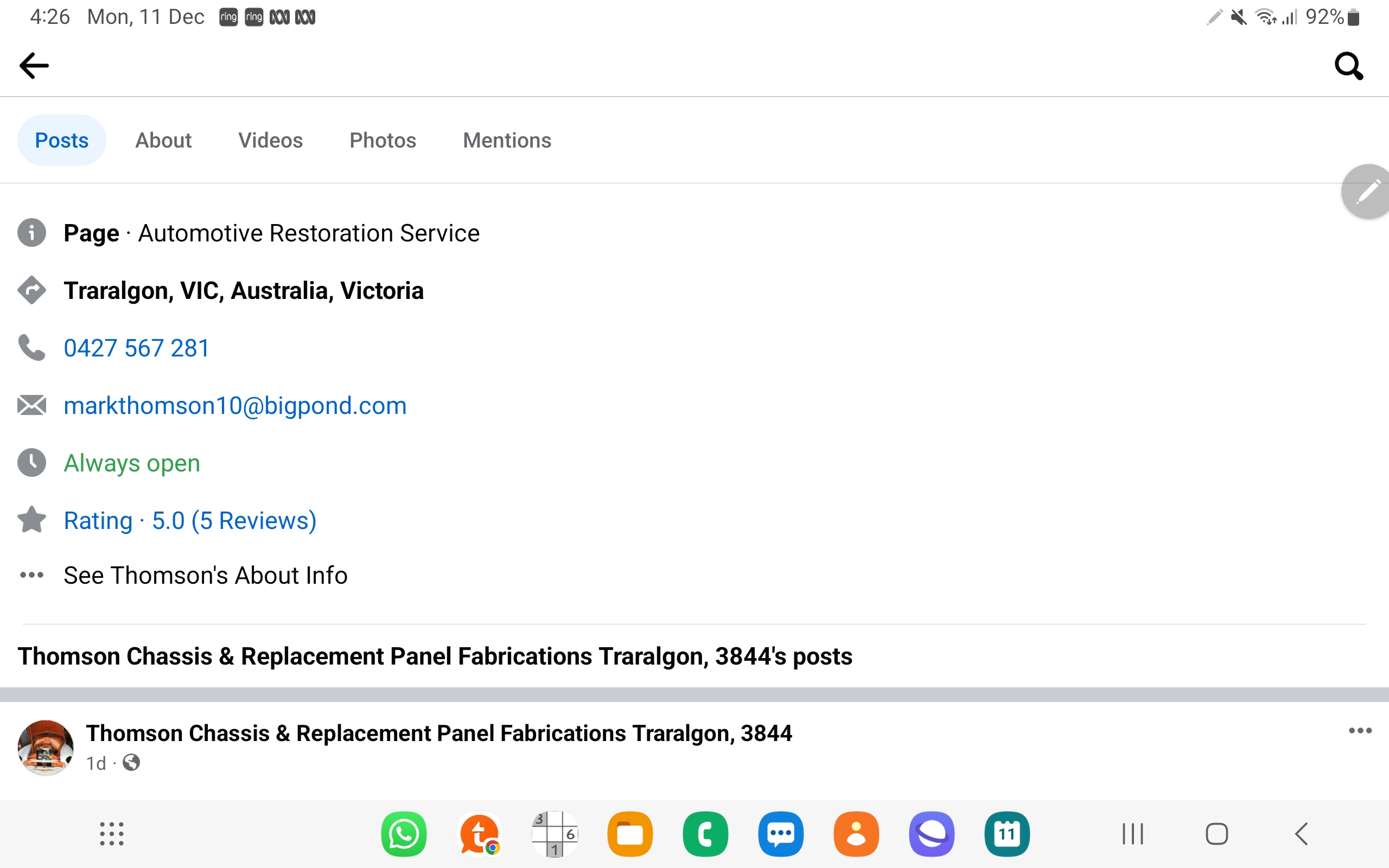The image size is (1389, 868).
Task: Tap the page profile picture thumbnail
Action: [x=46, y=748]
